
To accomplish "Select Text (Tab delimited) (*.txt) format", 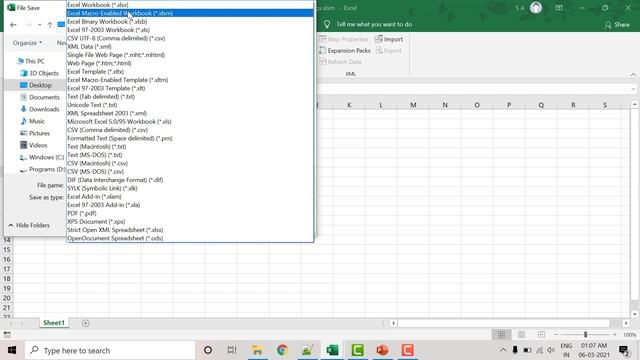I will 190,97.
